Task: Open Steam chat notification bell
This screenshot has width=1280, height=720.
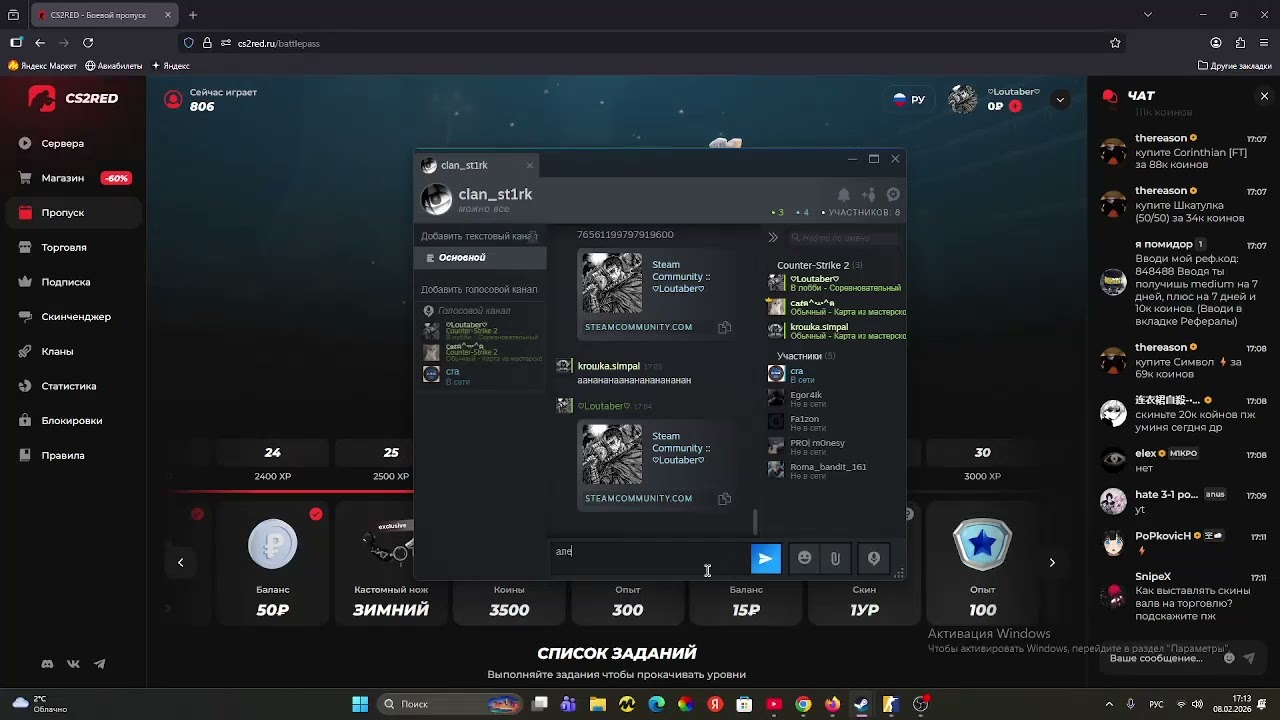Action: [x=844, y=195]
